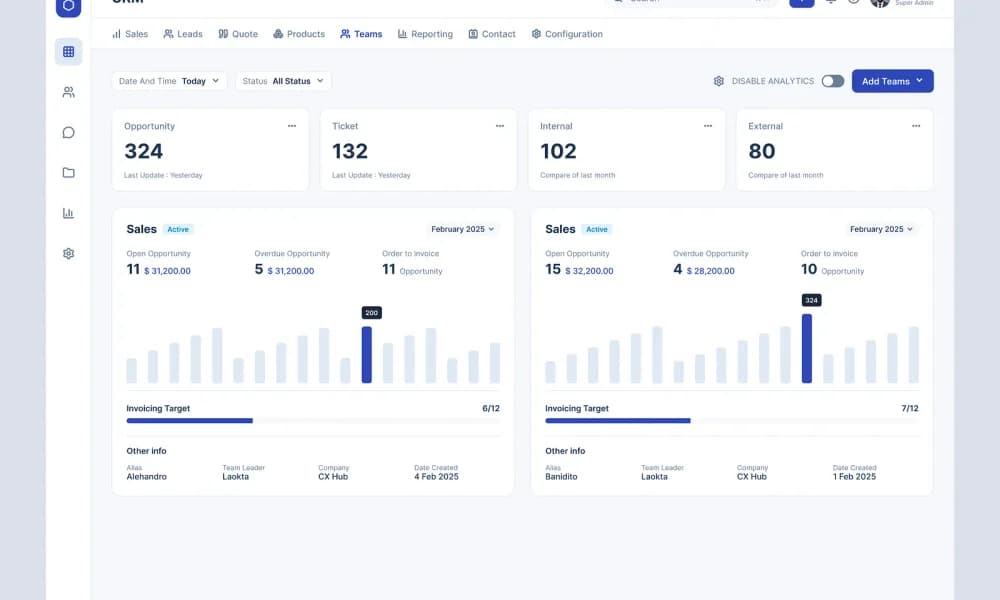
Task: Switch to the Quote tab
Action: (238, 34)
